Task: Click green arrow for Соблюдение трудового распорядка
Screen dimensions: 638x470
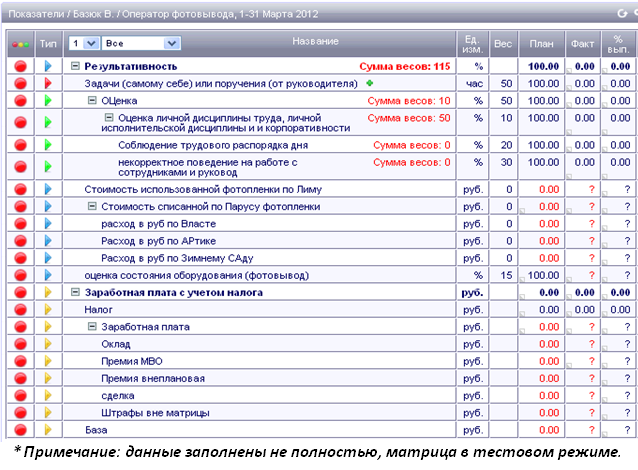Action: coord(48,145)
